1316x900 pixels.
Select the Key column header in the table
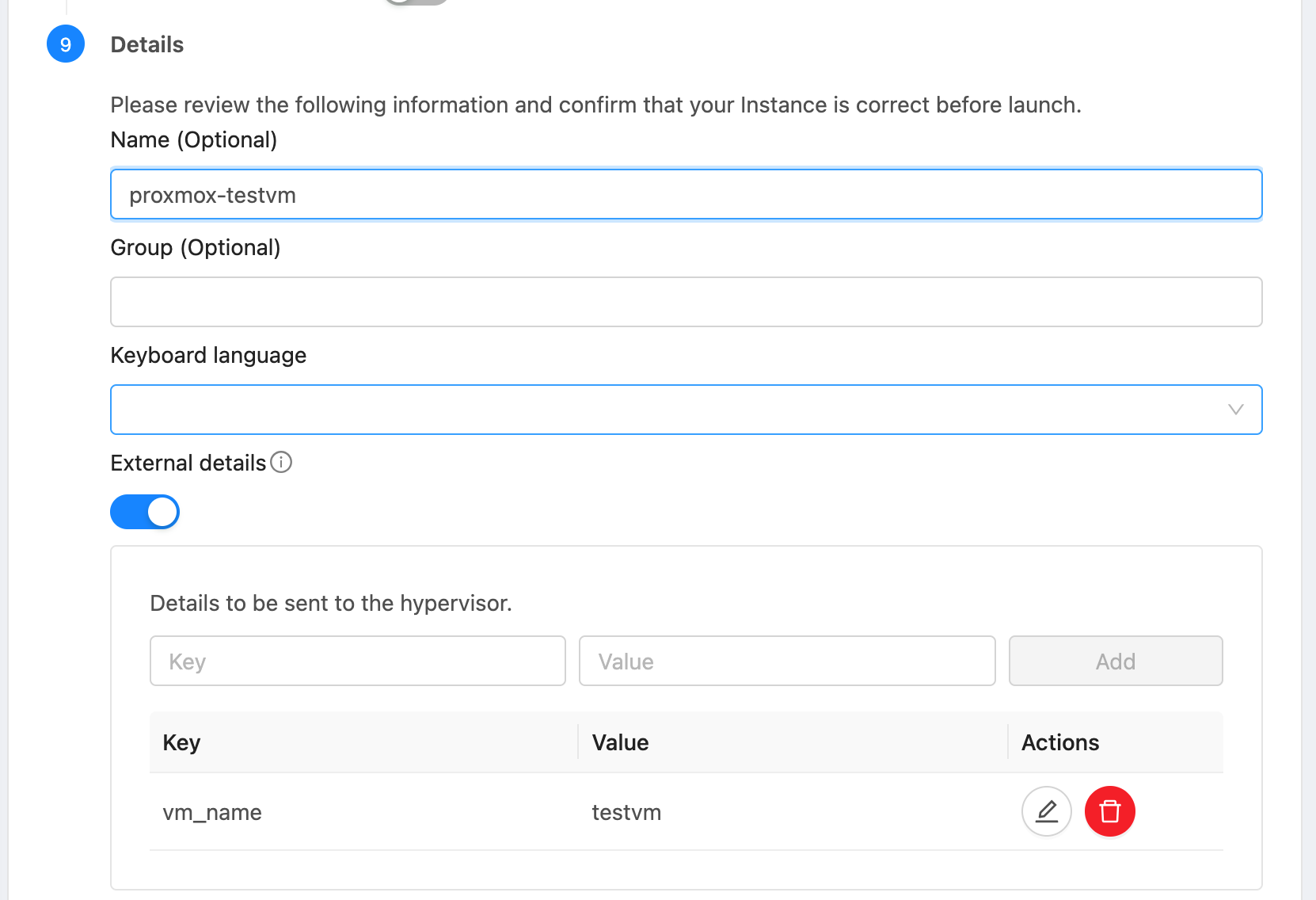click(181, 742)
